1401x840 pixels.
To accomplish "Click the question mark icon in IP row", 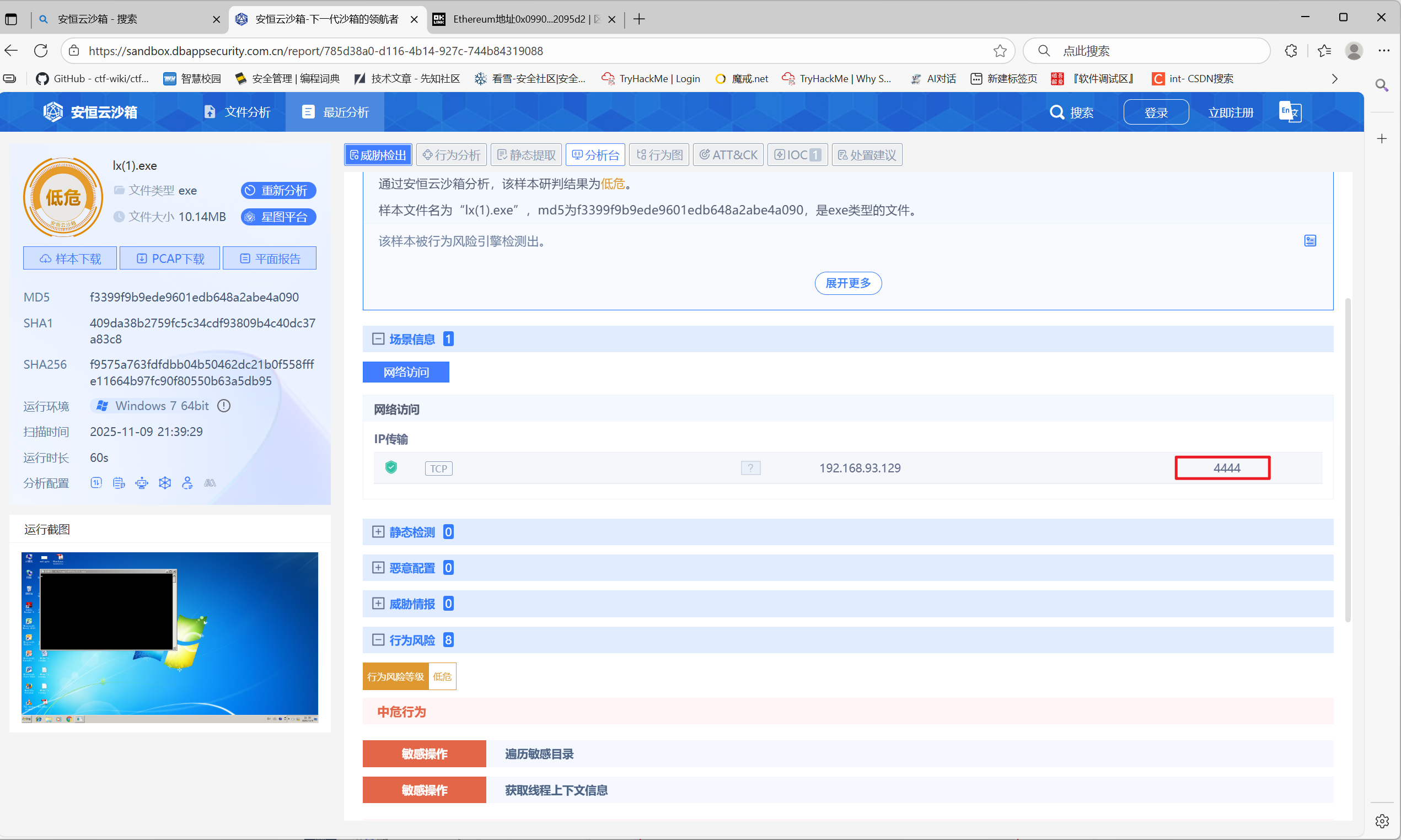I will (750, 468).
